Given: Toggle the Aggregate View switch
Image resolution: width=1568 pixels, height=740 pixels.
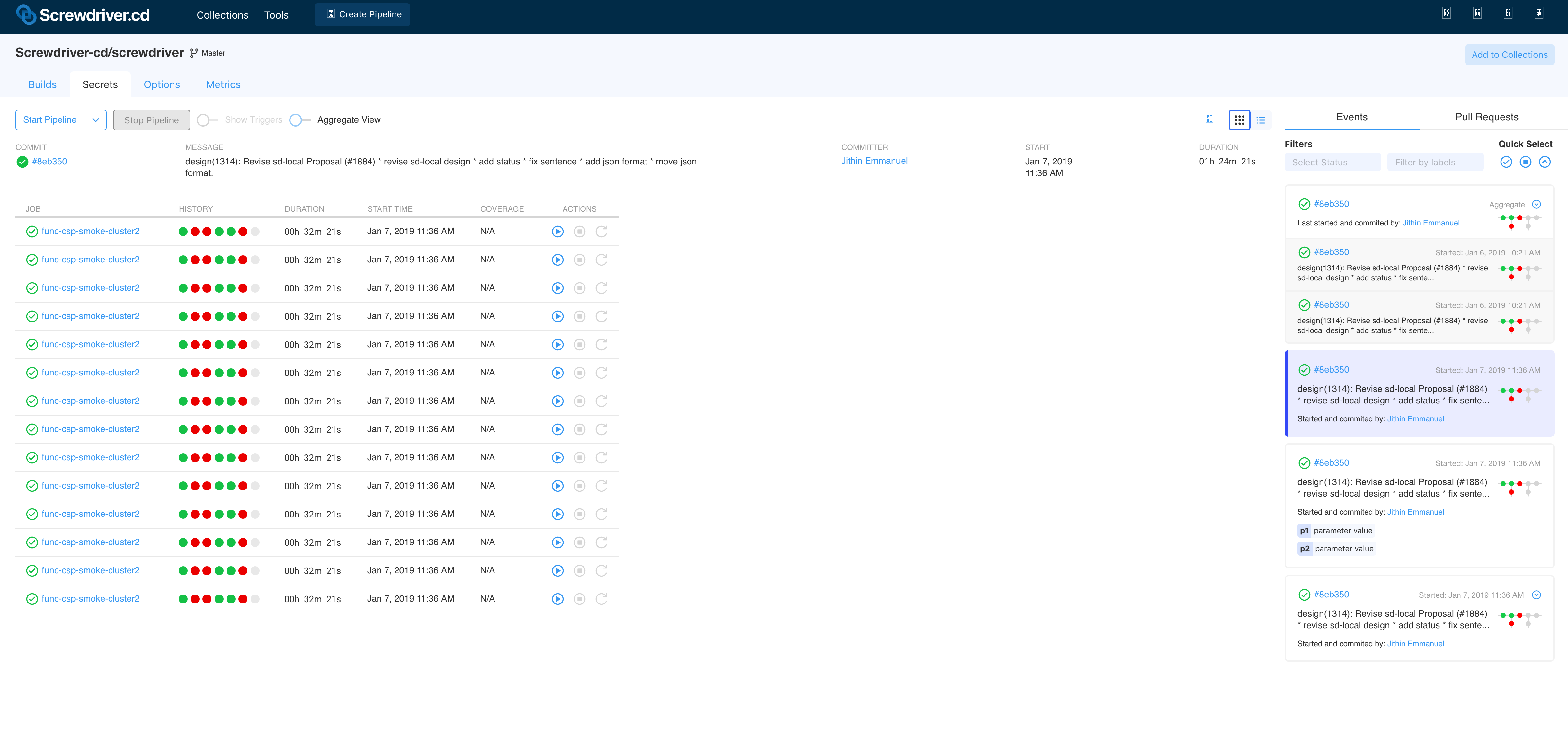Looking at the screenshot, I should (x=300, y=120).
